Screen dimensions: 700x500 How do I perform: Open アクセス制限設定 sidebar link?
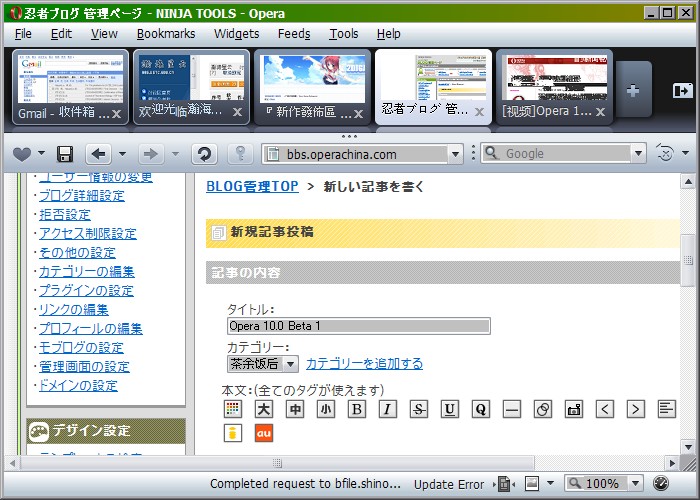pyautogui.click(x=88, y=233)
